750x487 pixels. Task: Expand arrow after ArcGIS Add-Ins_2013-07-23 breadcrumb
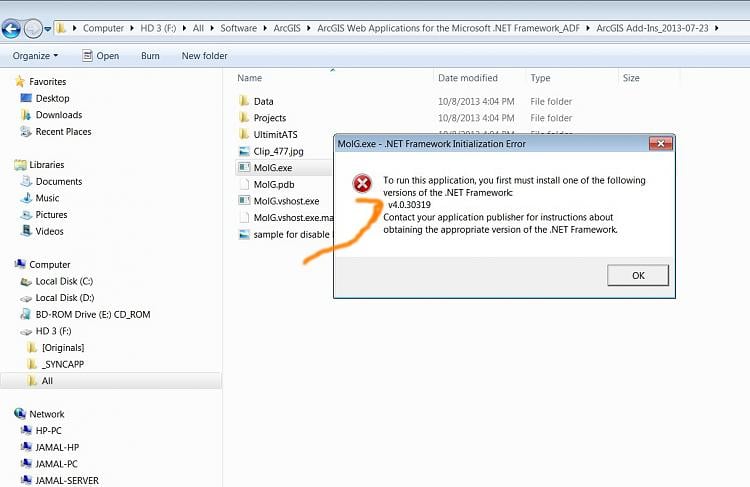pyautogui.click(x=717, y=28)
